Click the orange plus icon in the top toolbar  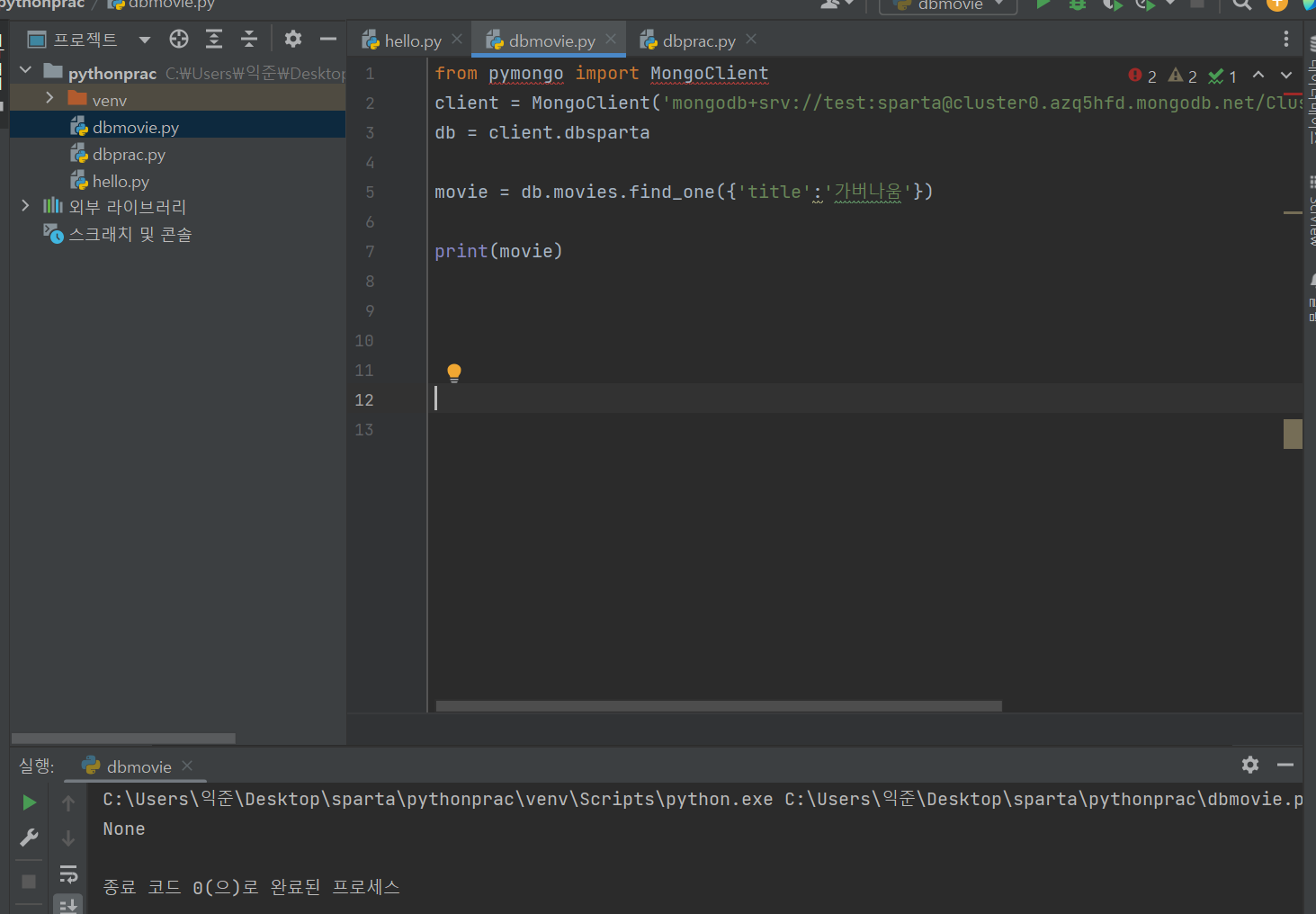point(1277,4)
